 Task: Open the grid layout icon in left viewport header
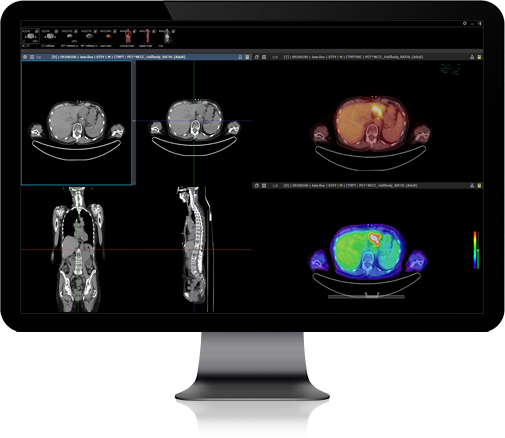click(x=32, y=57)
